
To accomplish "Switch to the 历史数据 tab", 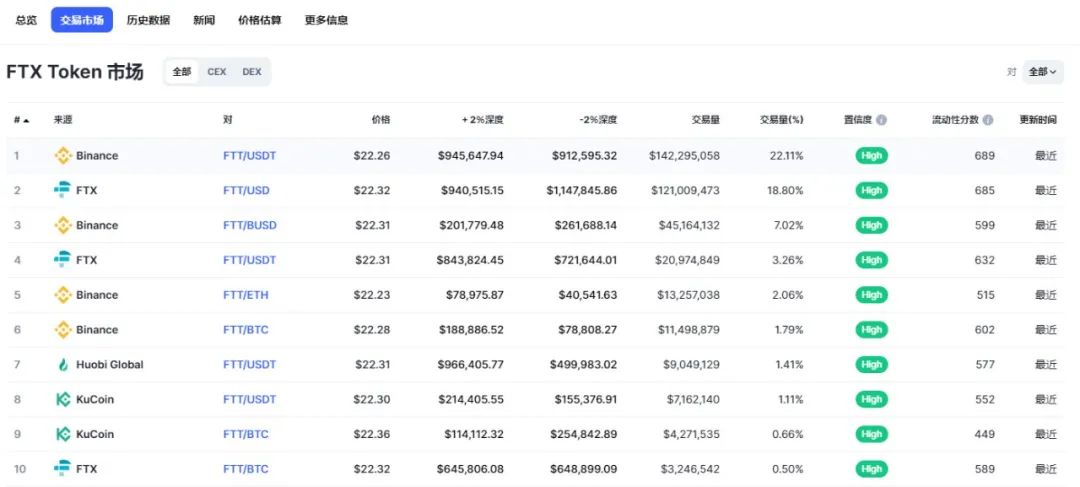I will (148, 20).
